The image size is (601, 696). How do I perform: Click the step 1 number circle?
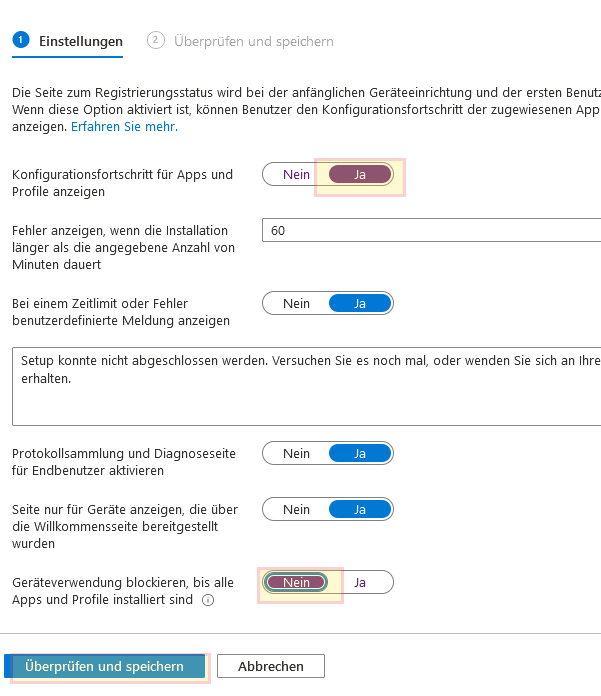click(20, 41)
